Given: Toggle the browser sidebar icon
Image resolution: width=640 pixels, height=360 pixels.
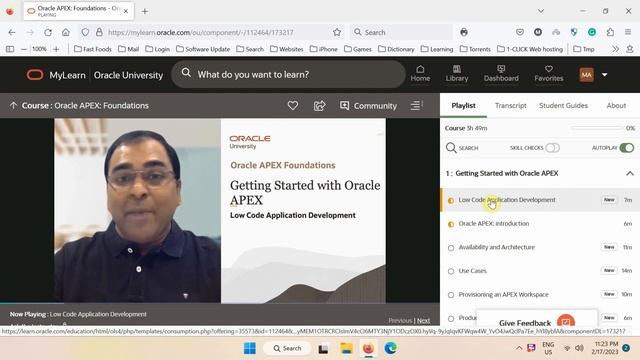Looking at the screenshot, I should [x=10, y=49].
